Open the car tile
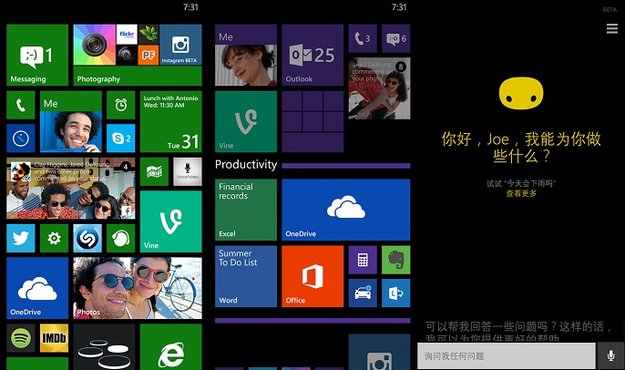The image size is (625, 370). point(363,293)
